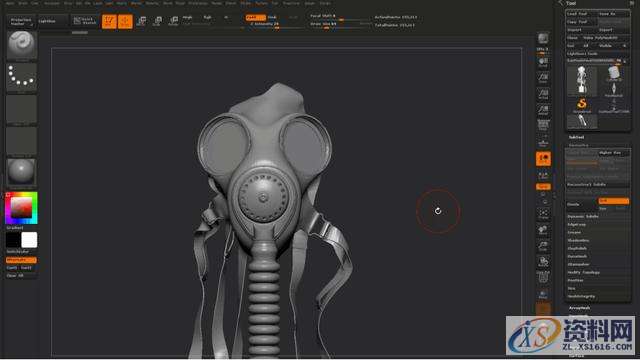Open the Material sphere selector
The image size is (640, 360).
[x=22, y=172]
